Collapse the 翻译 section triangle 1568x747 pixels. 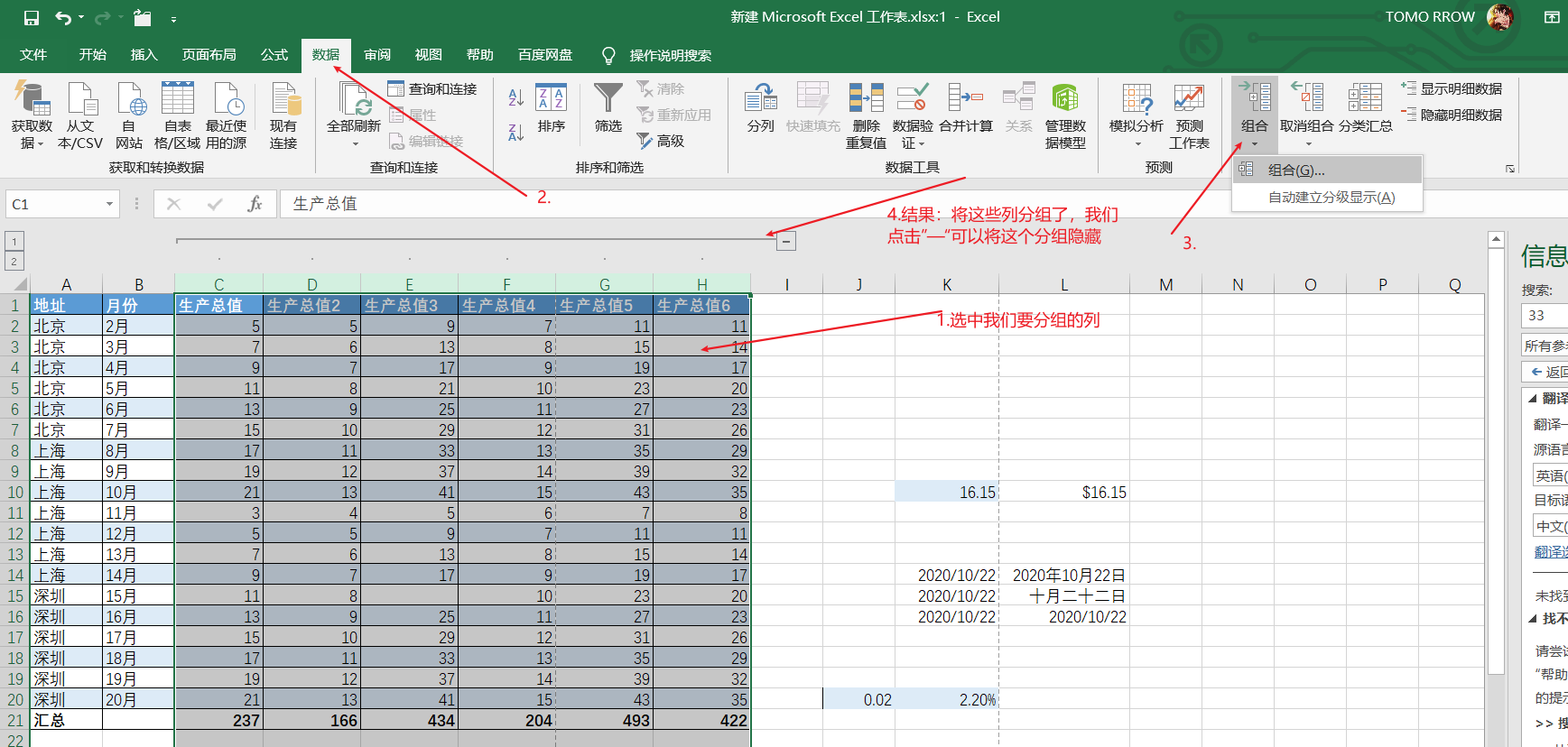point(1533,398)
